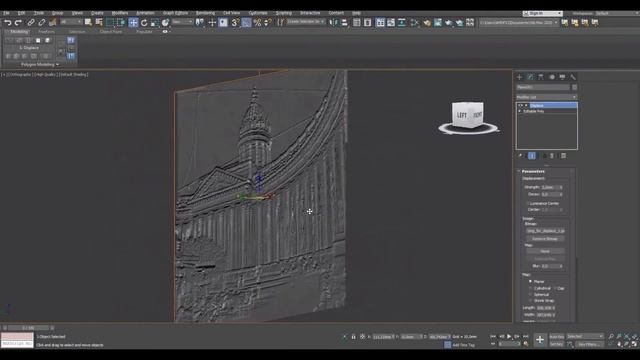Click the Percent Snap toggle icon
Viewport: 640px width, 360px height.
pos(257,23)
